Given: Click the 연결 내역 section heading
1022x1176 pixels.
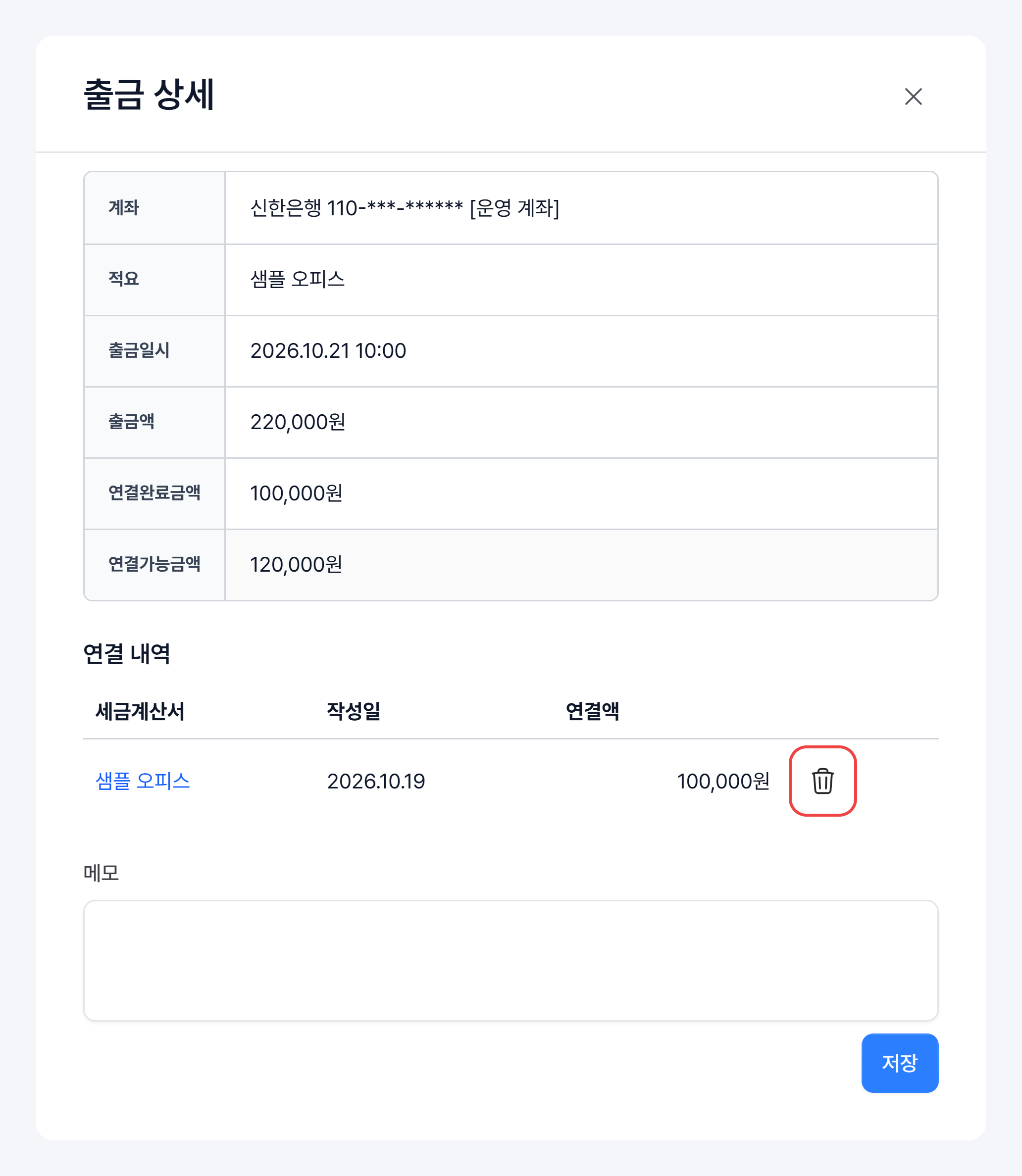Looking at the screenshot, I should point(127,653).
